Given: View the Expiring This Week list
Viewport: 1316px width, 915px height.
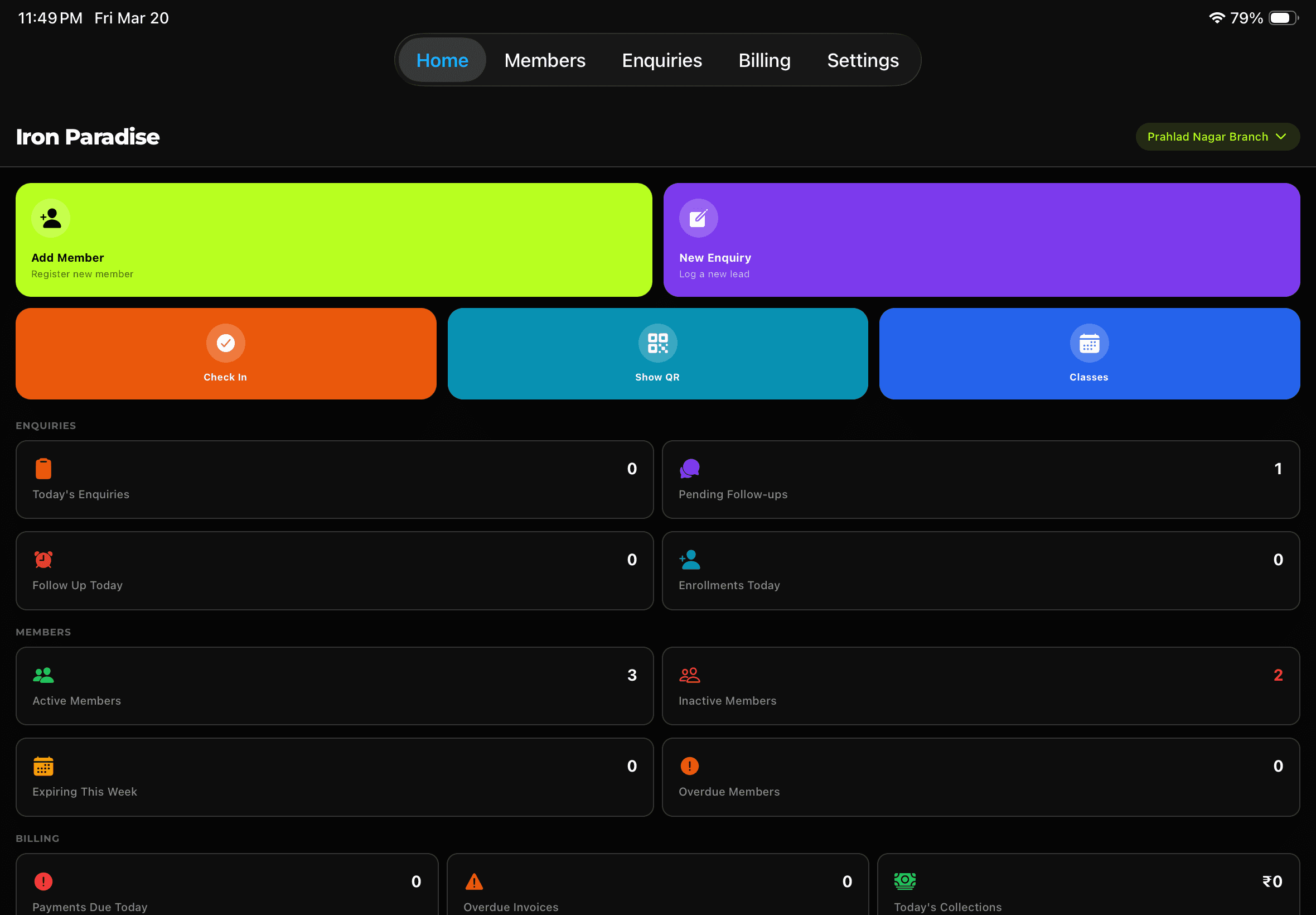Looking at the screenshot, I should (334, 777).
